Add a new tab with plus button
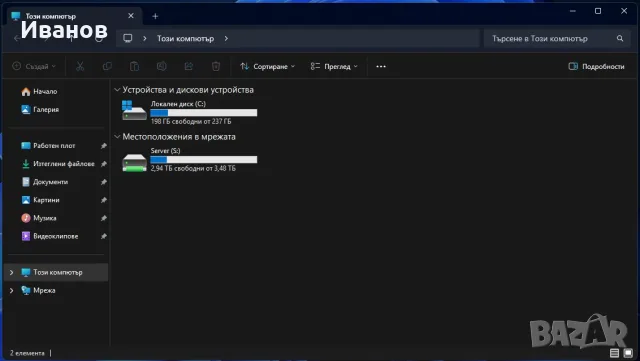 [155, 16]
